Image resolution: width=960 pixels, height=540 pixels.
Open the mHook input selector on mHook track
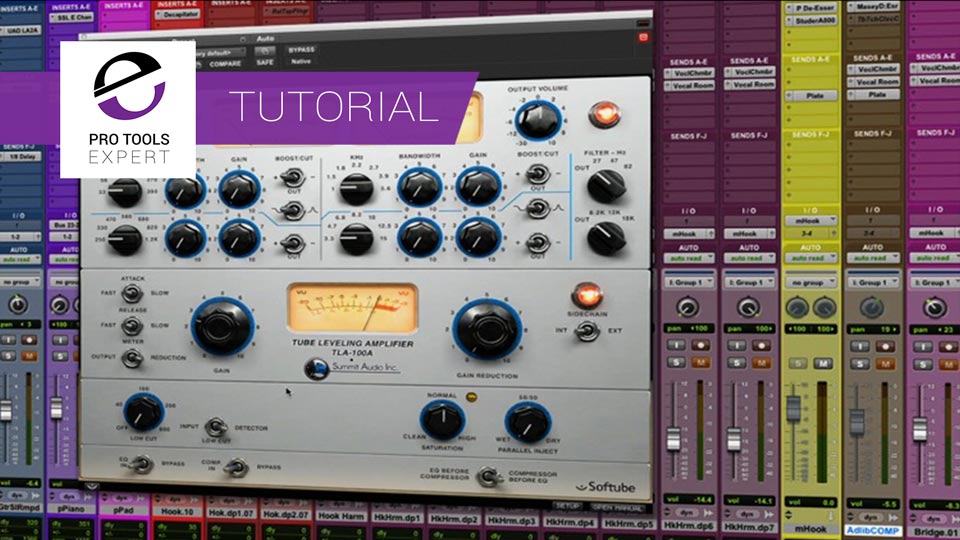(x=811, y=220)
